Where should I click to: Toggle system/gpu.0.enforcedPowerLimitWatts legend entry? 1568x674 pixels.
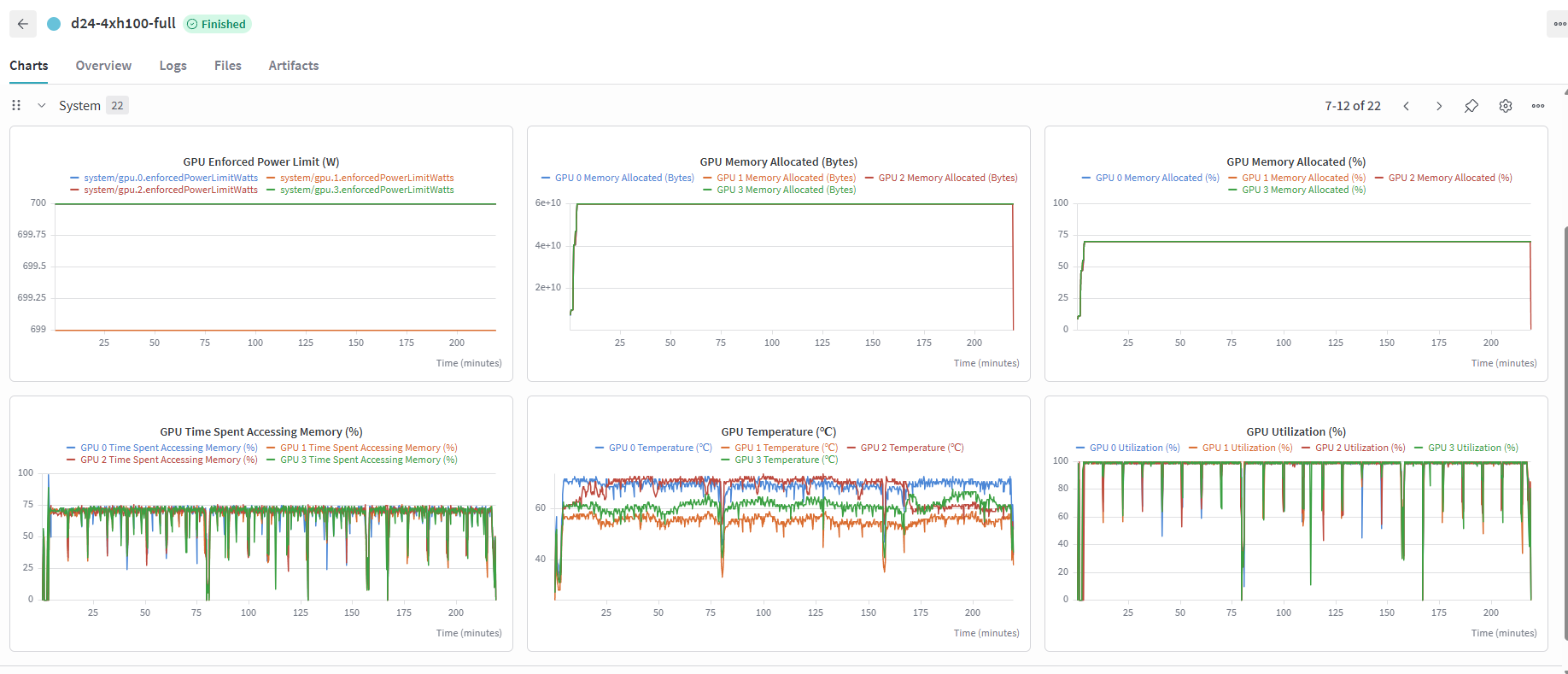(x=164, y=178)
